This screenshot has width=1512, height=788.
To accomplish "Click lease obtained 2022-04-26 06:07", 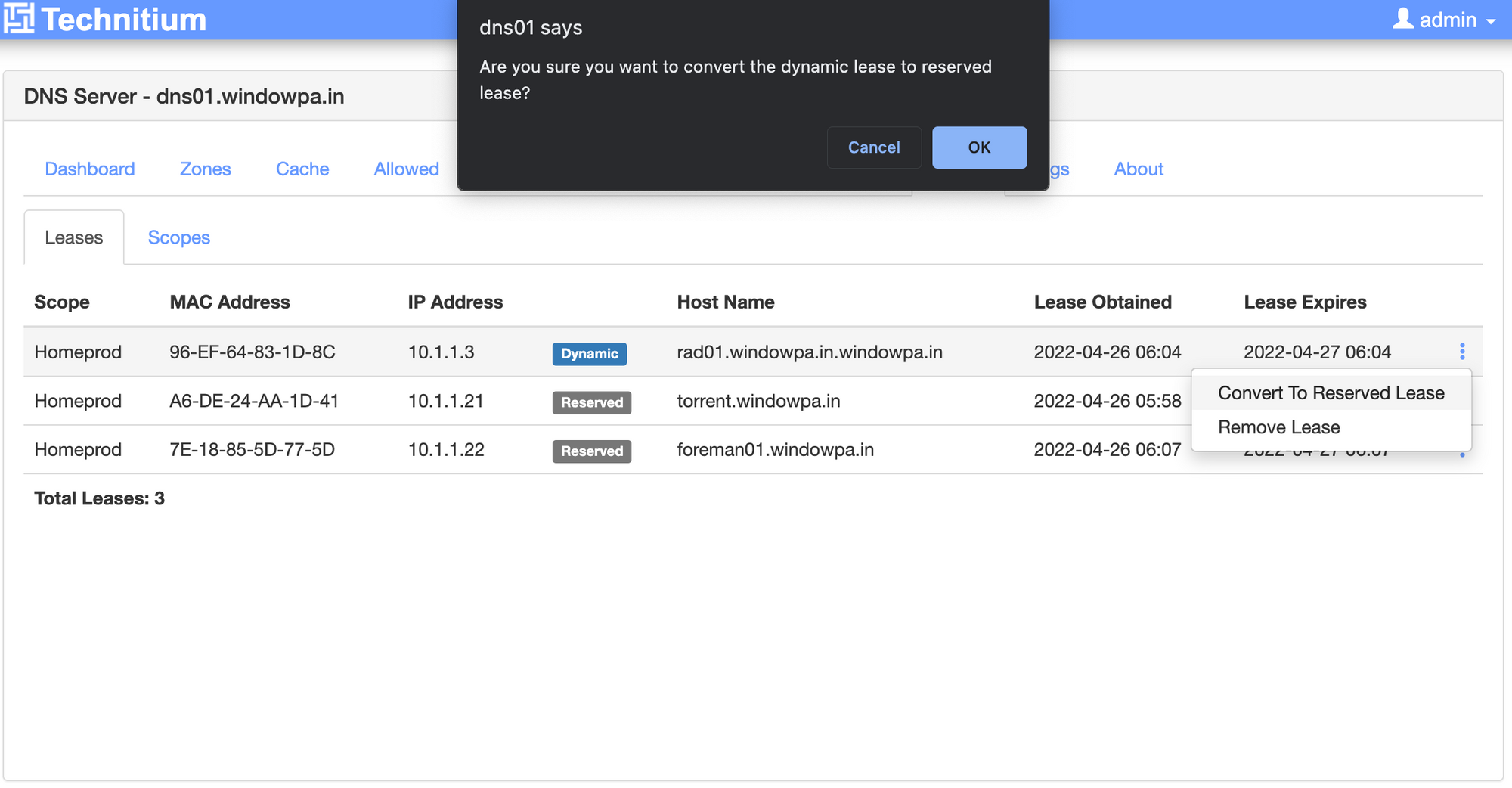I will 1108,450.
